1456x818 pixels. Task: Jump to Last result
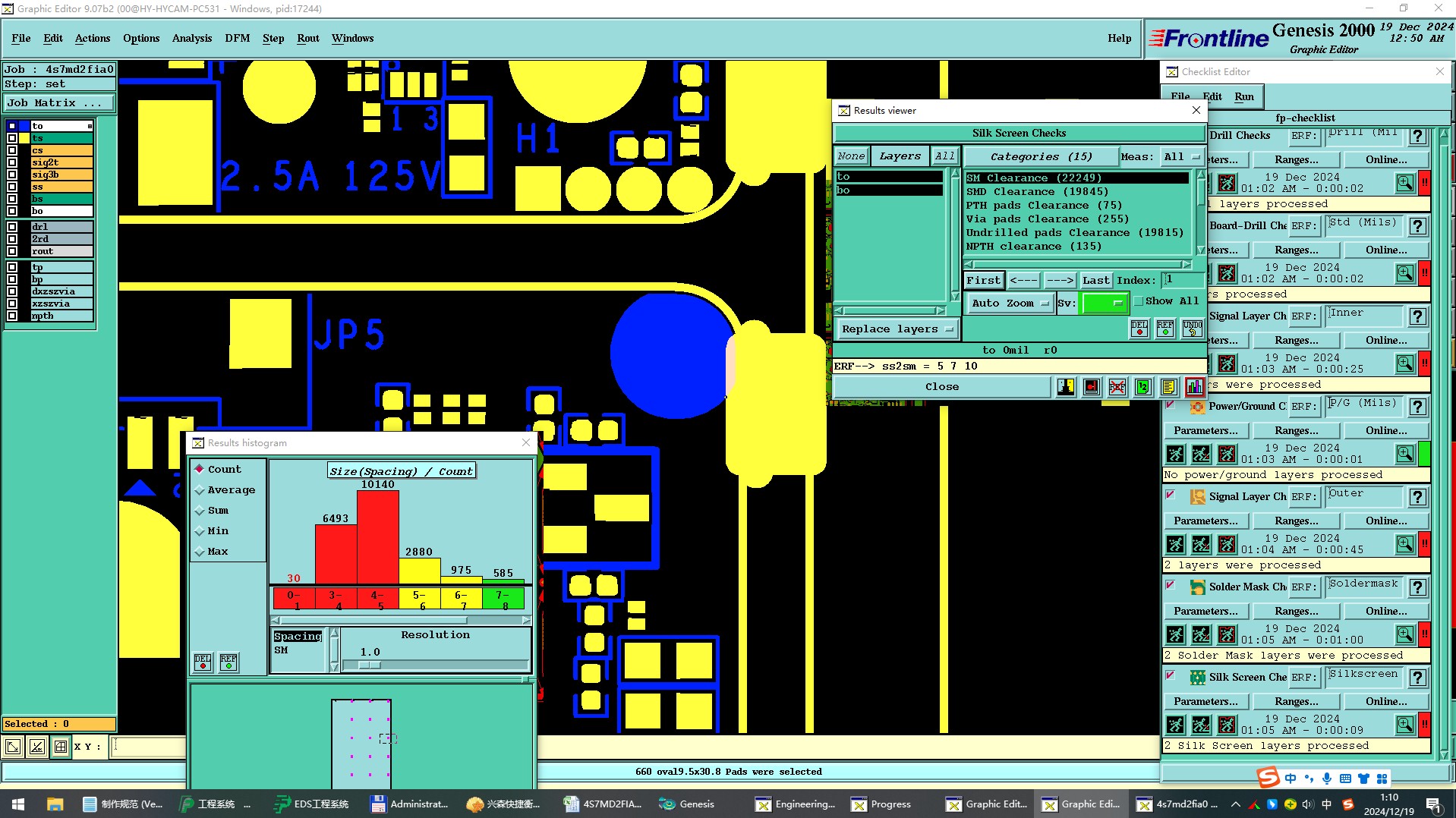coord(1095,281)
